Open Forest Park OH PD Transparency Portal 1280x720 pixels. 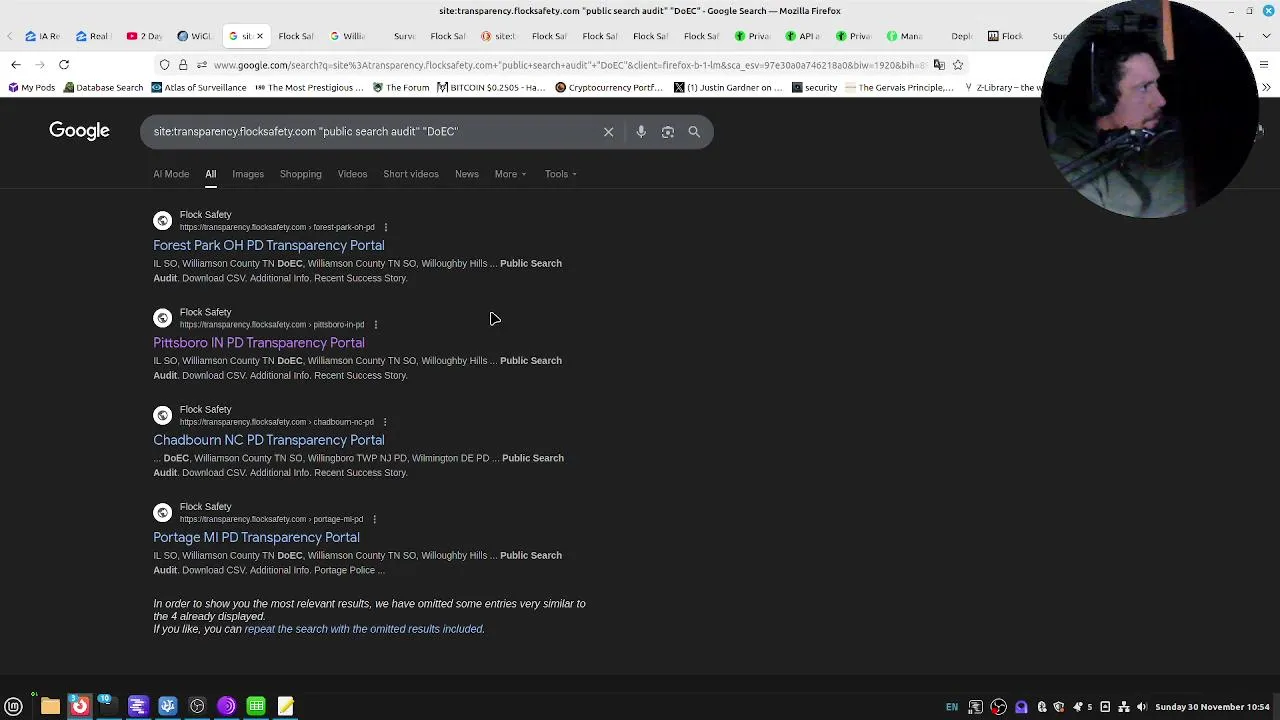269,245
